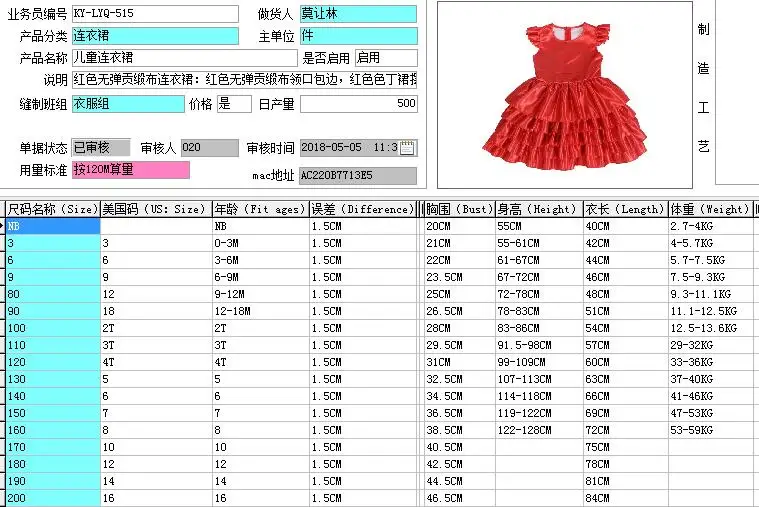
Task: Click the bust cell 40.5CM
Action: 459,447
